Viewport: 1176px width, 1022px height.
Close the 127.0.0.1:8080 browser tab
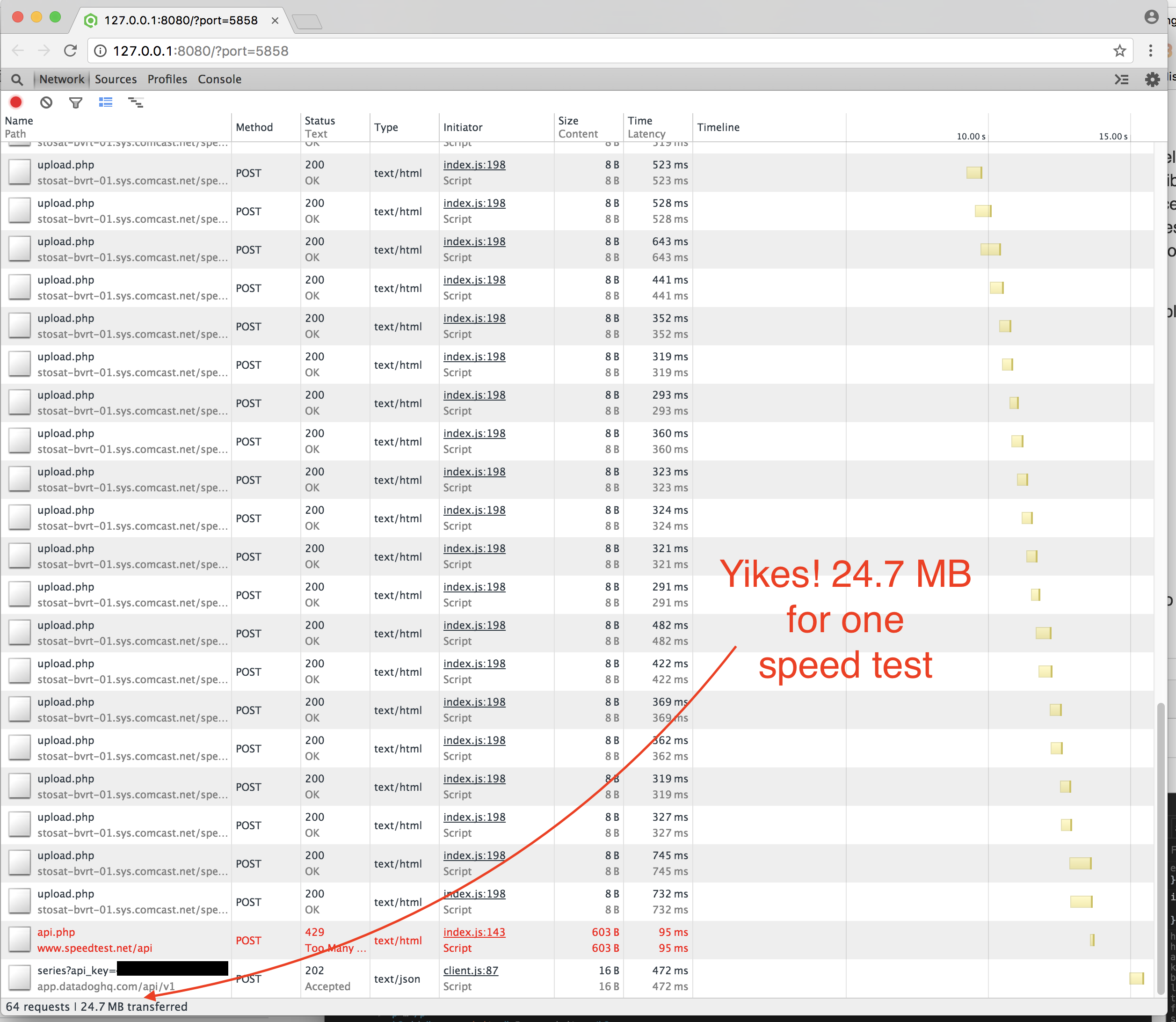(275, 21)
